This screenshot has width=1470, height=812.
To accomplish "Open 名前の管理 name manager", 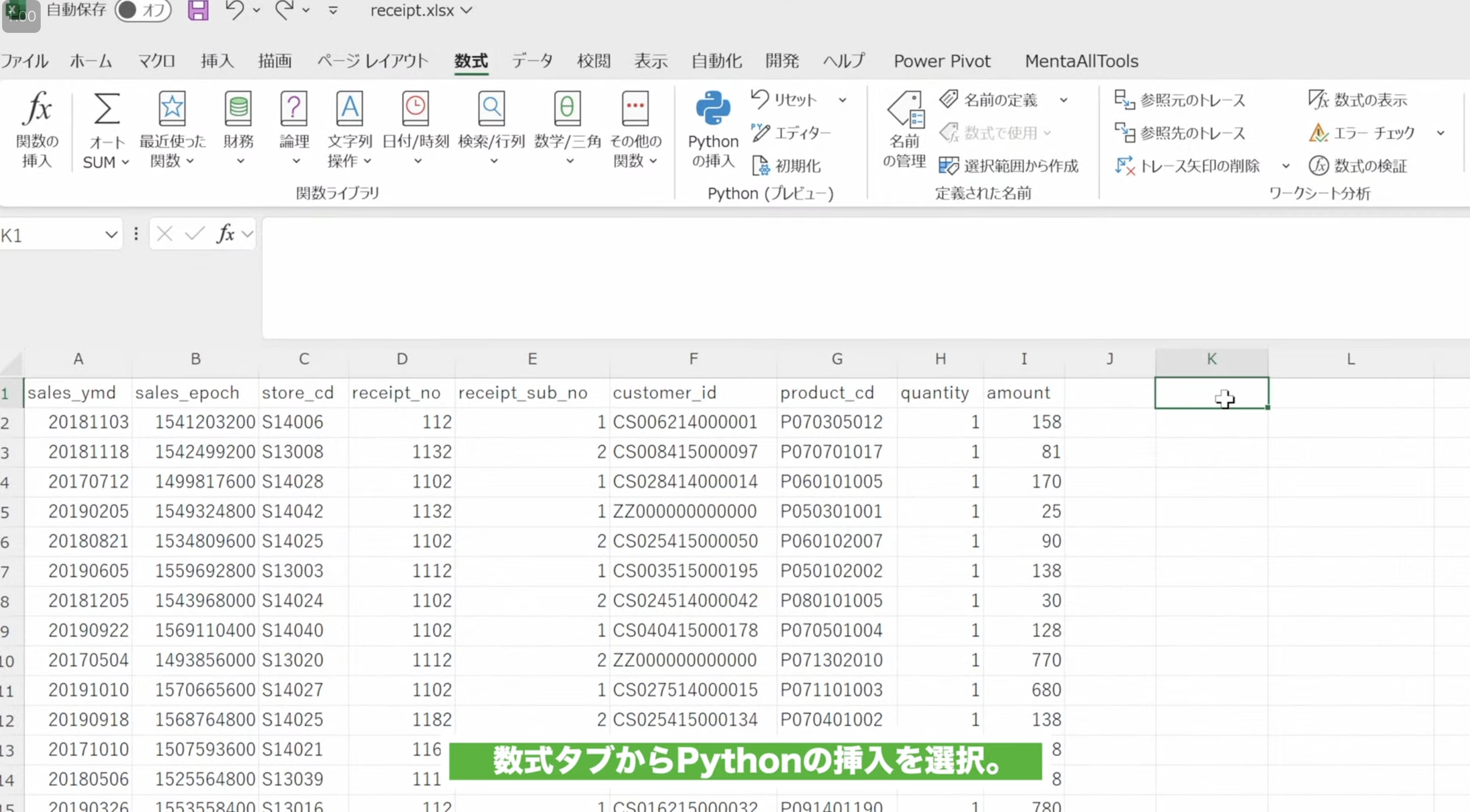I will (x=905, y=130).
